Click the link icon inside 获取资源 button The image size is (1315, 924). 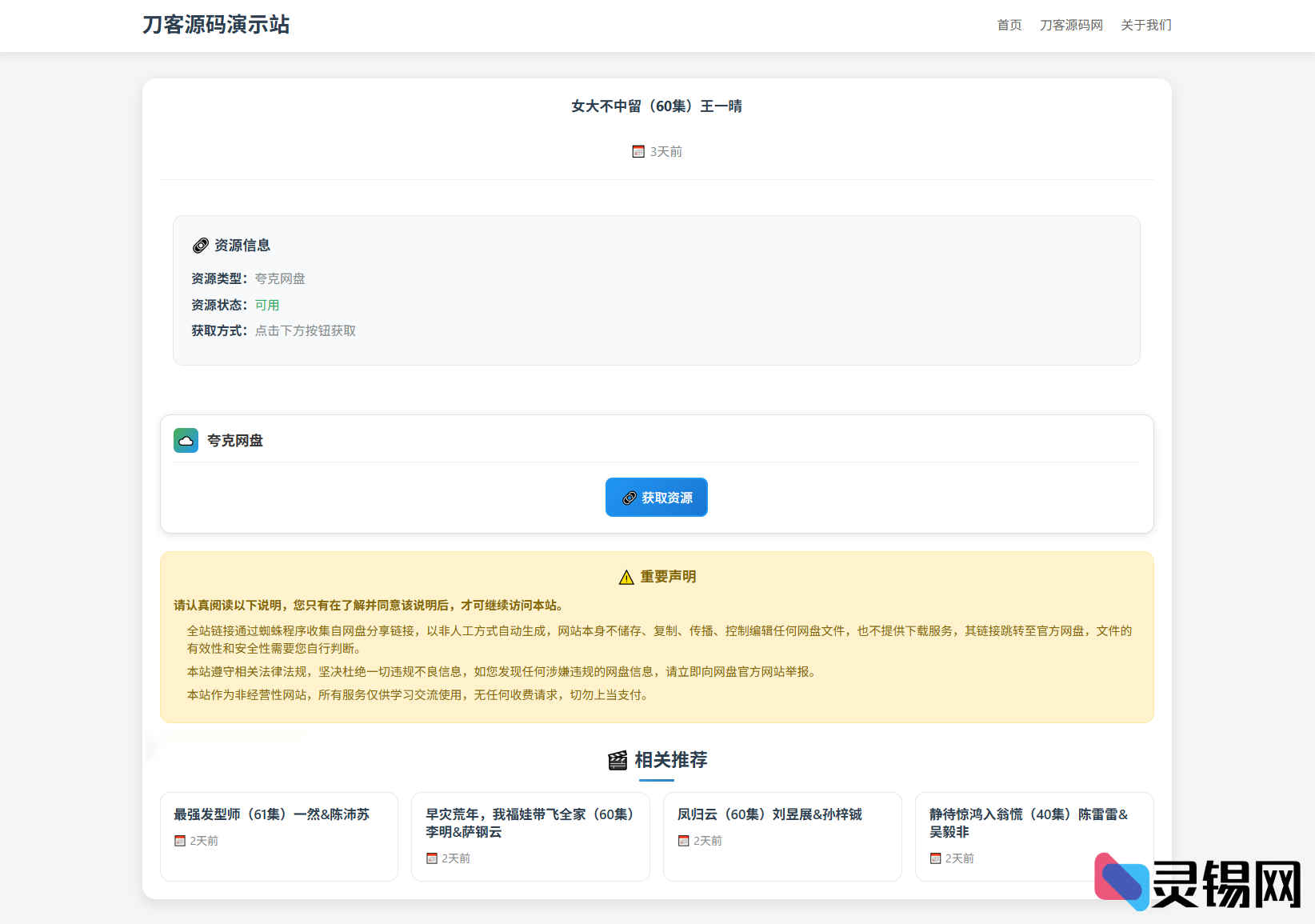click(x=629, y=497)
